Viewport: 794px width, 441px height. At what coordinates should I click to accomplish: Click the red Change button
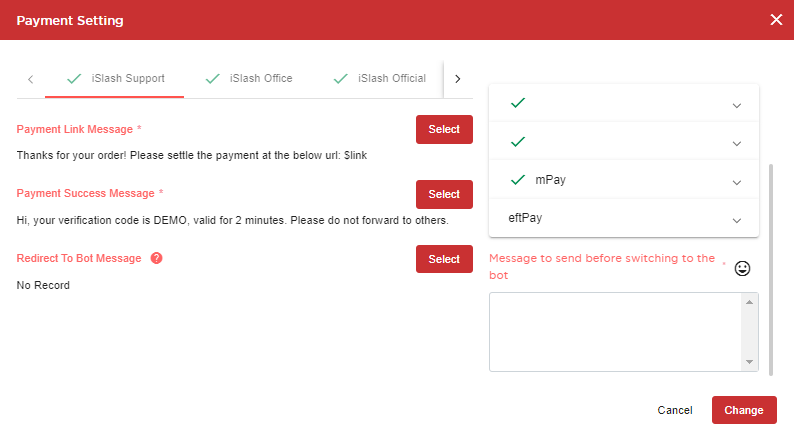tap(744, 410)
